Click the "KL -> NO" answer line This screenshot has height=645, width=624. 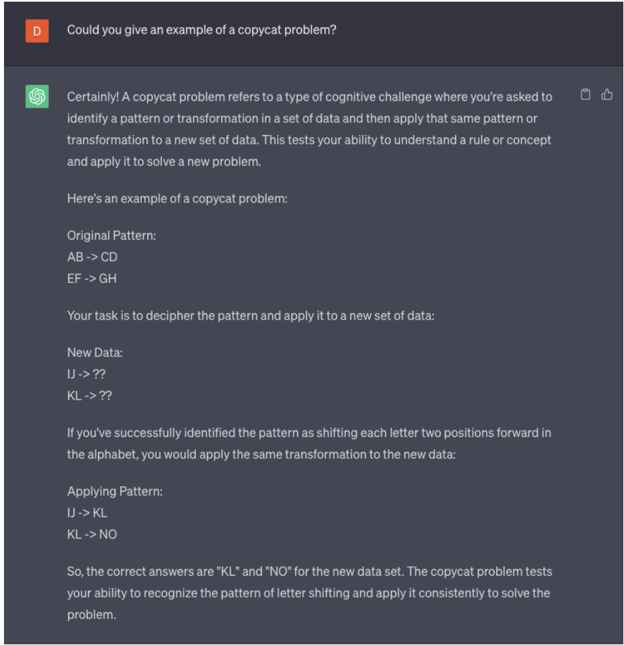(92, 534)
